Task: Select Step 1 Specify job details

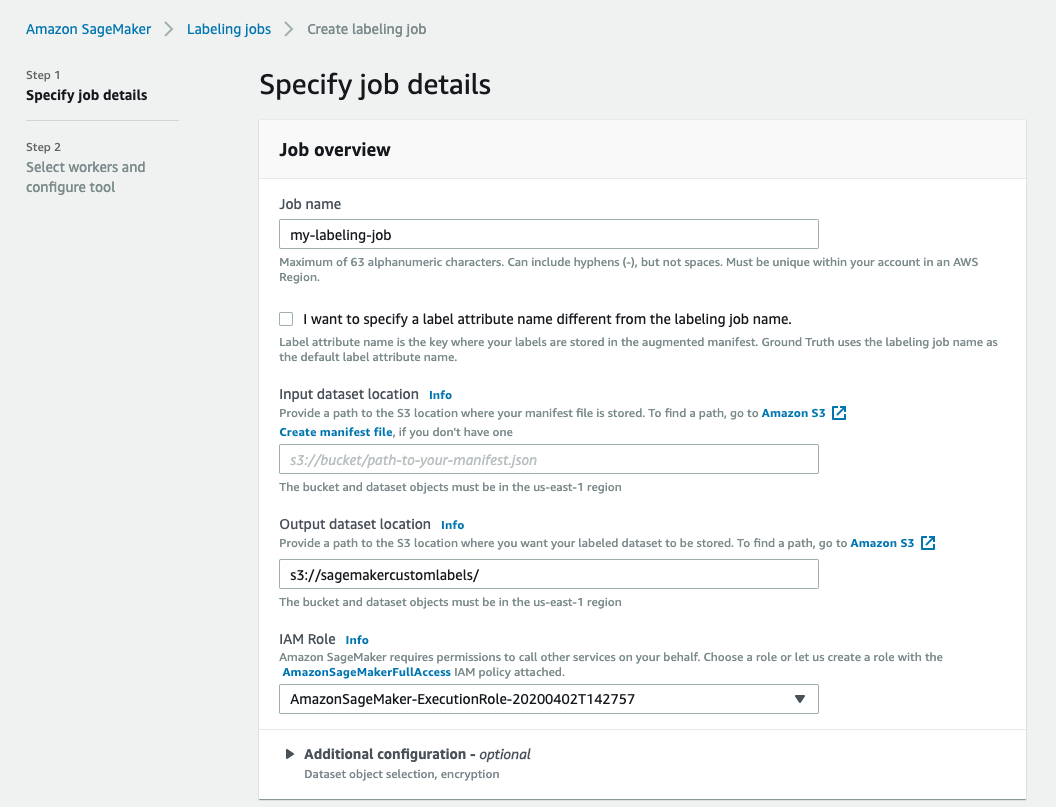Action: pyautogui.click(x=86, y=95)
